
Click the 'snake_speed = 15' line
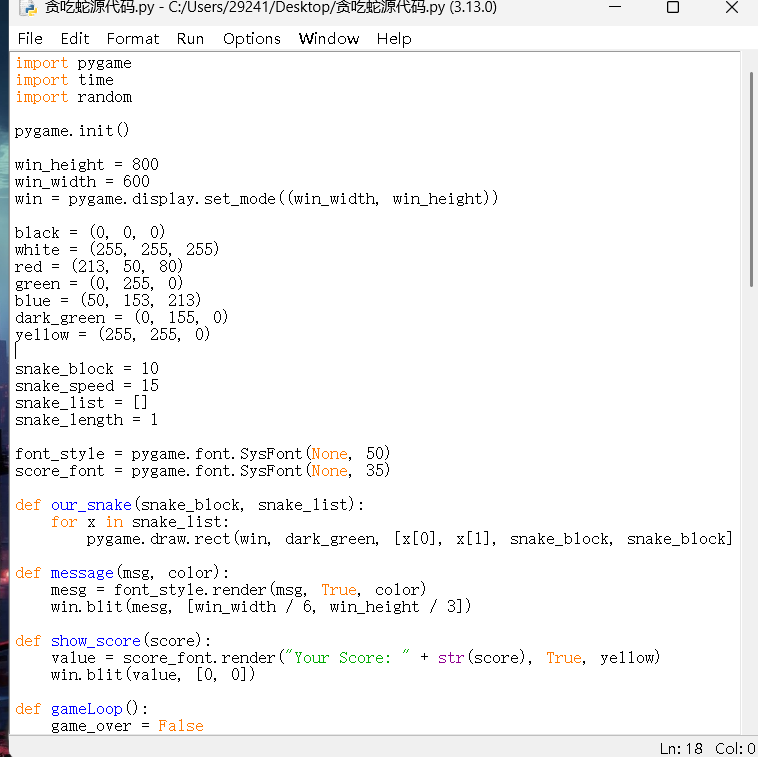pyautogui.click(x=87, y=386)
